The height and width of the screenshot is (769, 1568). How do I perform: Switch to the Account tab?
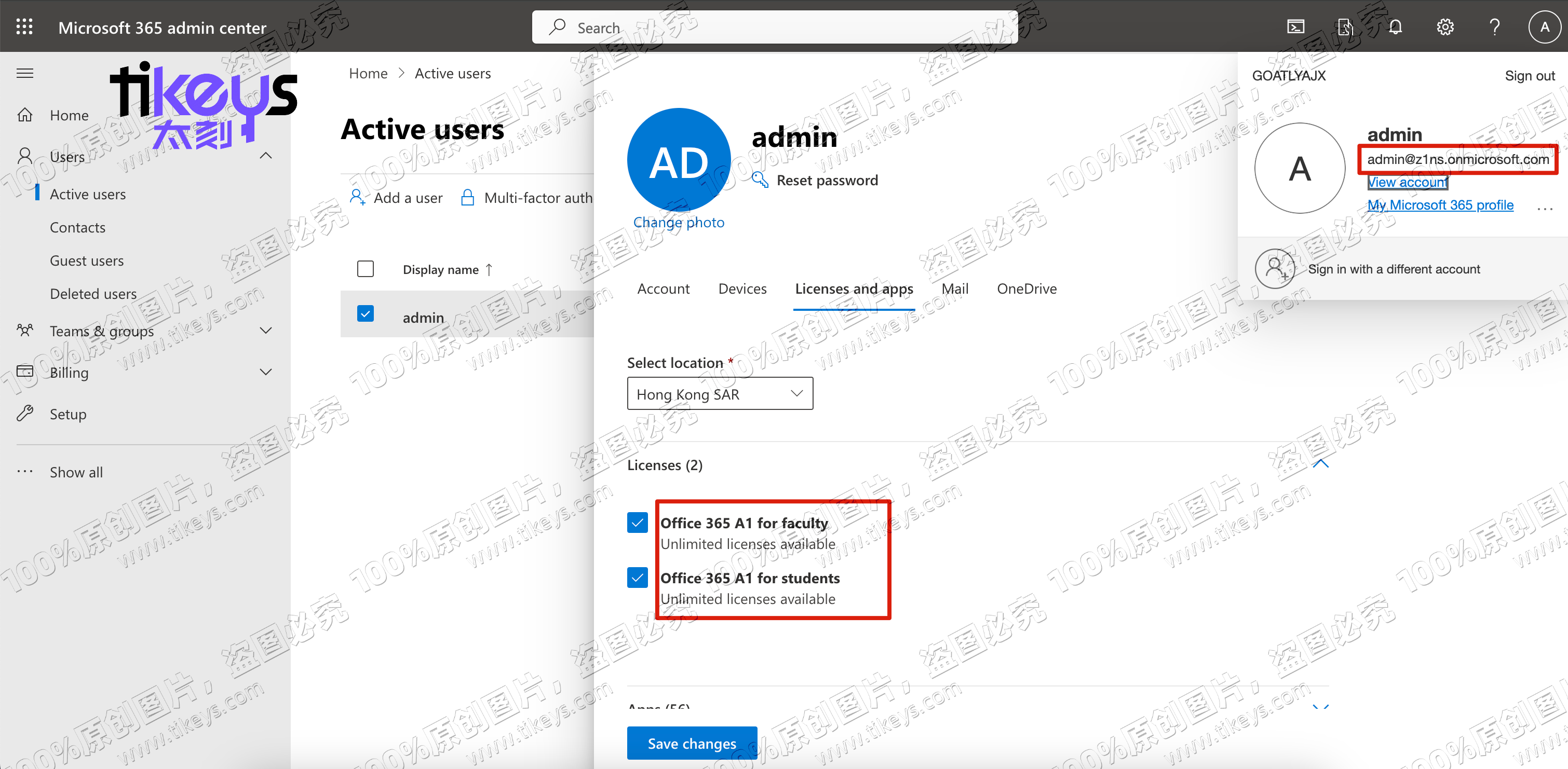663,289
